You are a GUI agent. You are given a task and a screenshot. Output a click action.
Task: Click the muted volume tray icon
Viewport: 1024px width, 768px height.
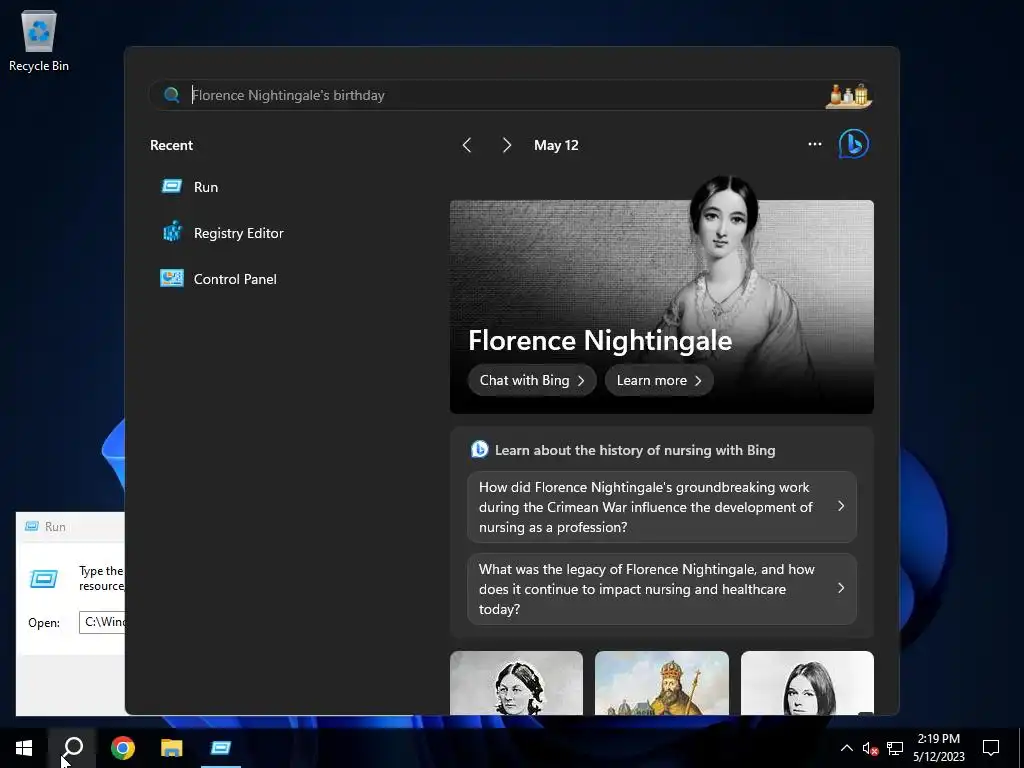(870, 748)
